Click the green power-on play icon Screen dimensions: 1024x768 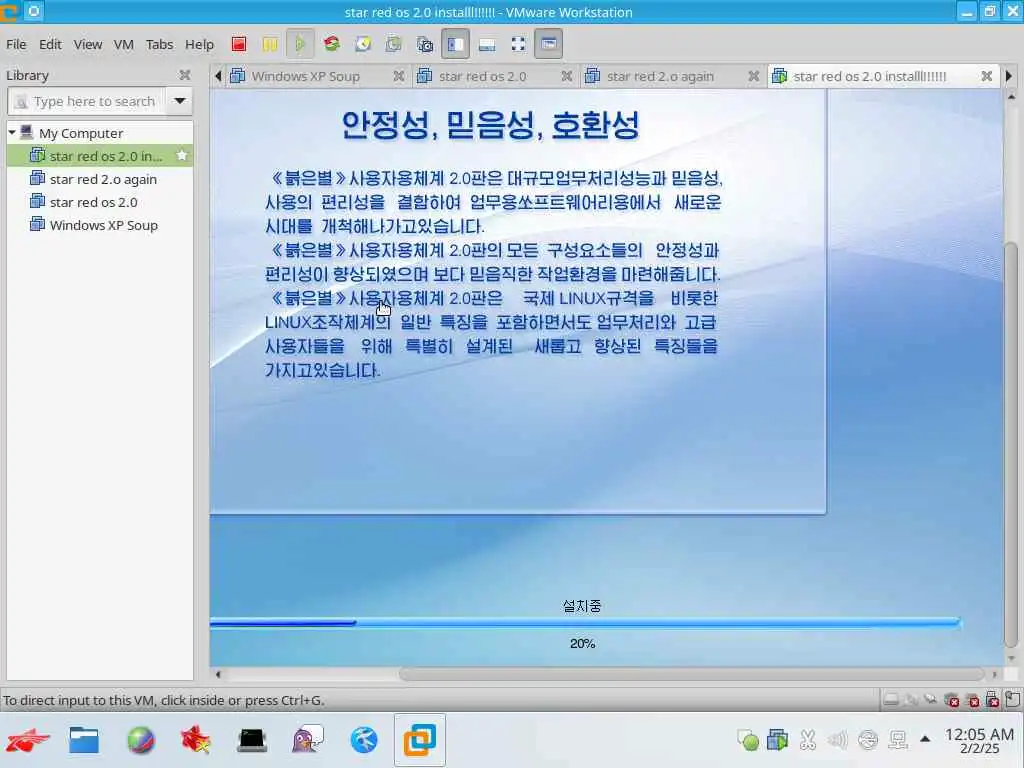click(300, 44)
